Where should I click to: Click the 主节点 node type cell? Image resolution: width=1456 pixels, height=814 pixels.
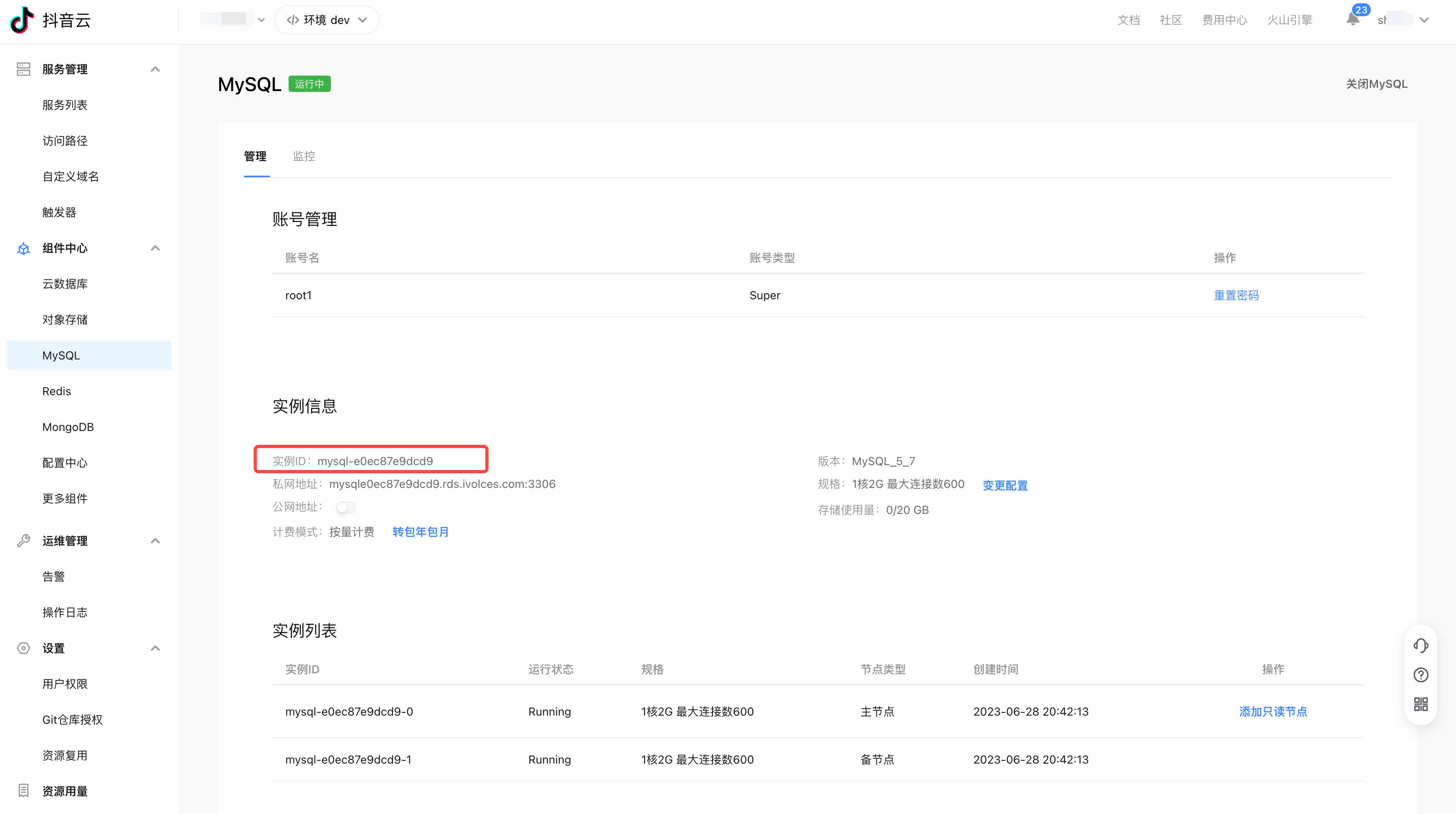[877, 711]
